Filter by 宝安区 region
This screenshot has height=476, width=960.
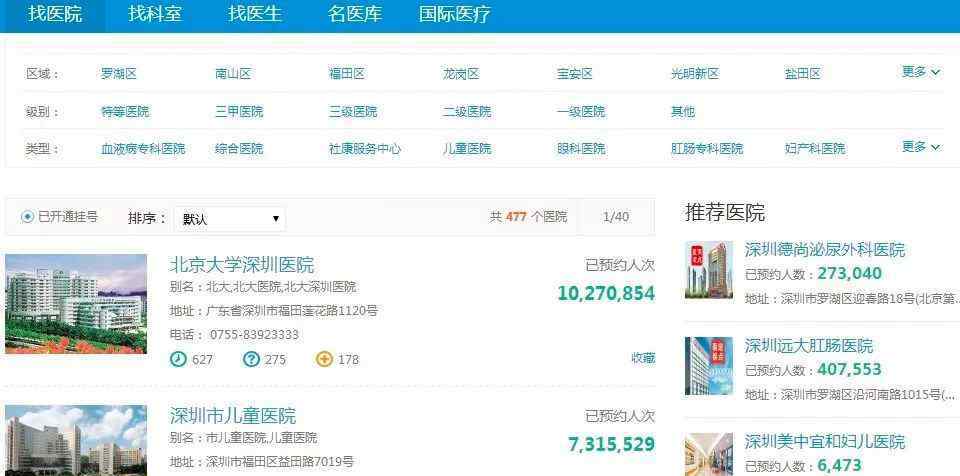pyautogui.click(x=575, y=74)
